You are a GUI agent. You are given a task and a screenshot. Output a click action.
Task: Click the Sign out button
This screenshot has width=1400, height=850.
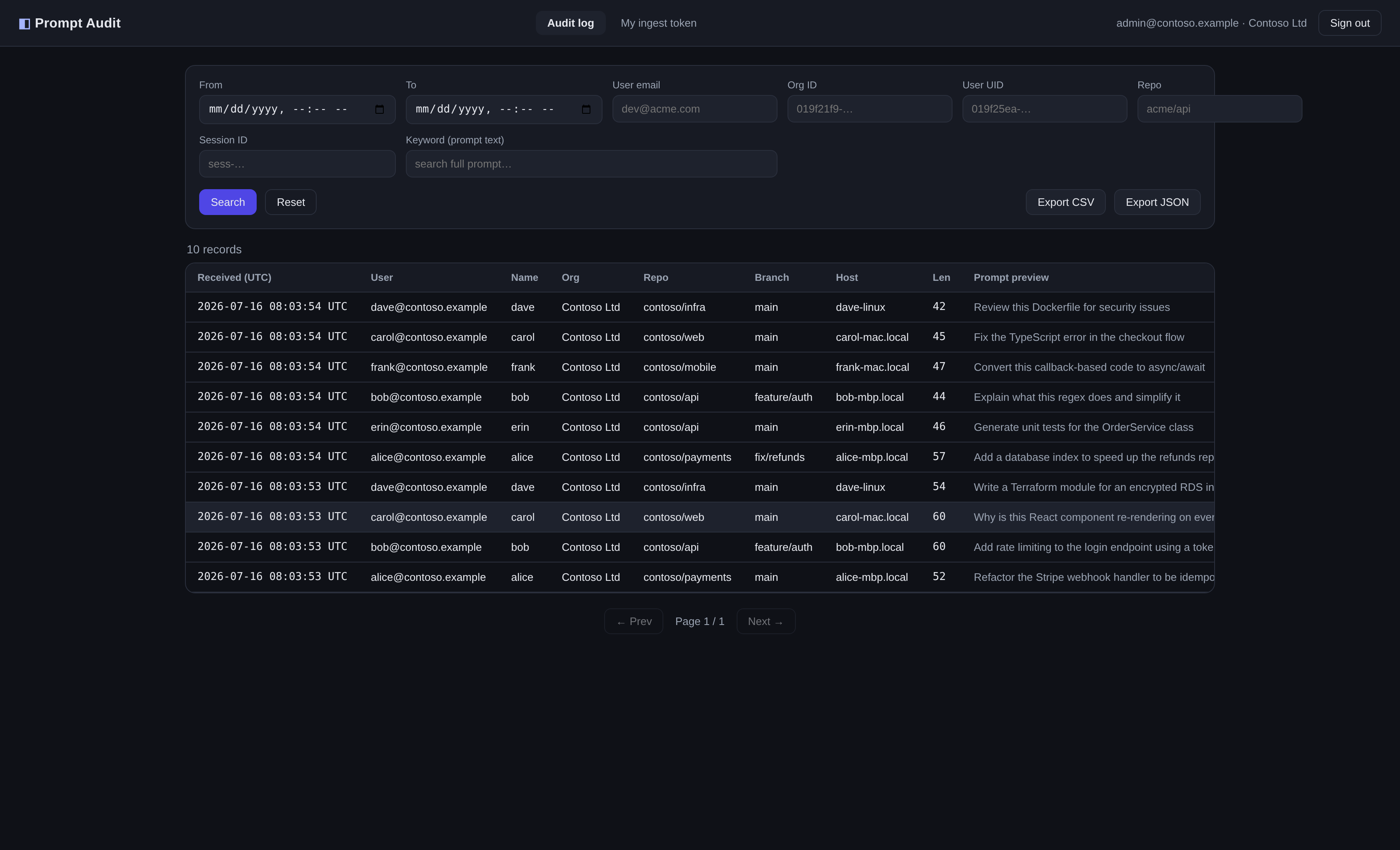tap(1350, 23)
